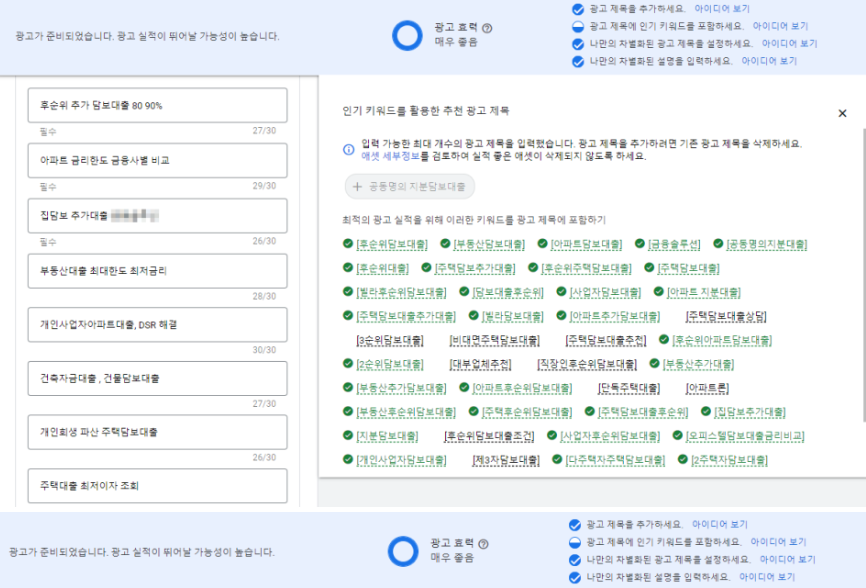
Task: Click the green check icon beside 후순위담보대출
Action: (347, 243)
